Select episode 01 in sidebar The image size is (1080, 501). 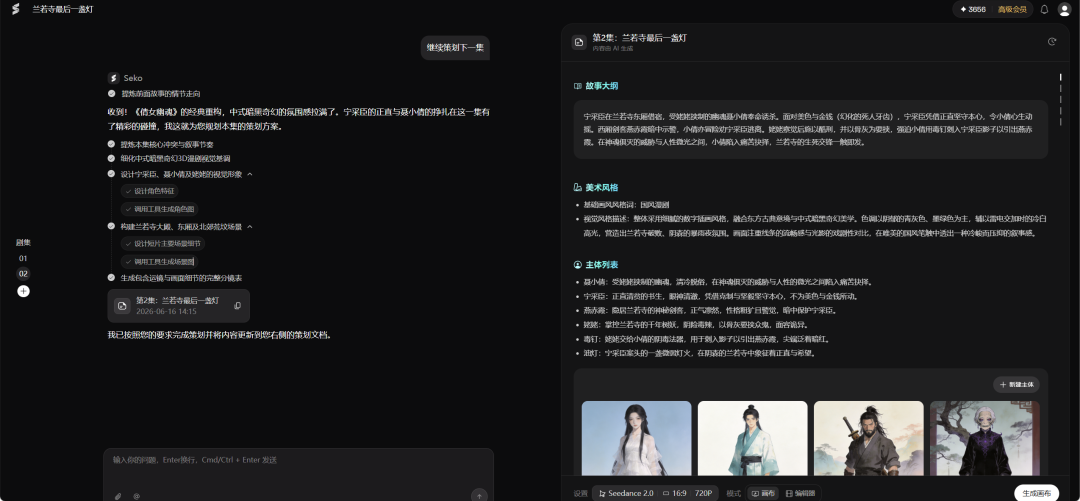click(x=23, y=258)
